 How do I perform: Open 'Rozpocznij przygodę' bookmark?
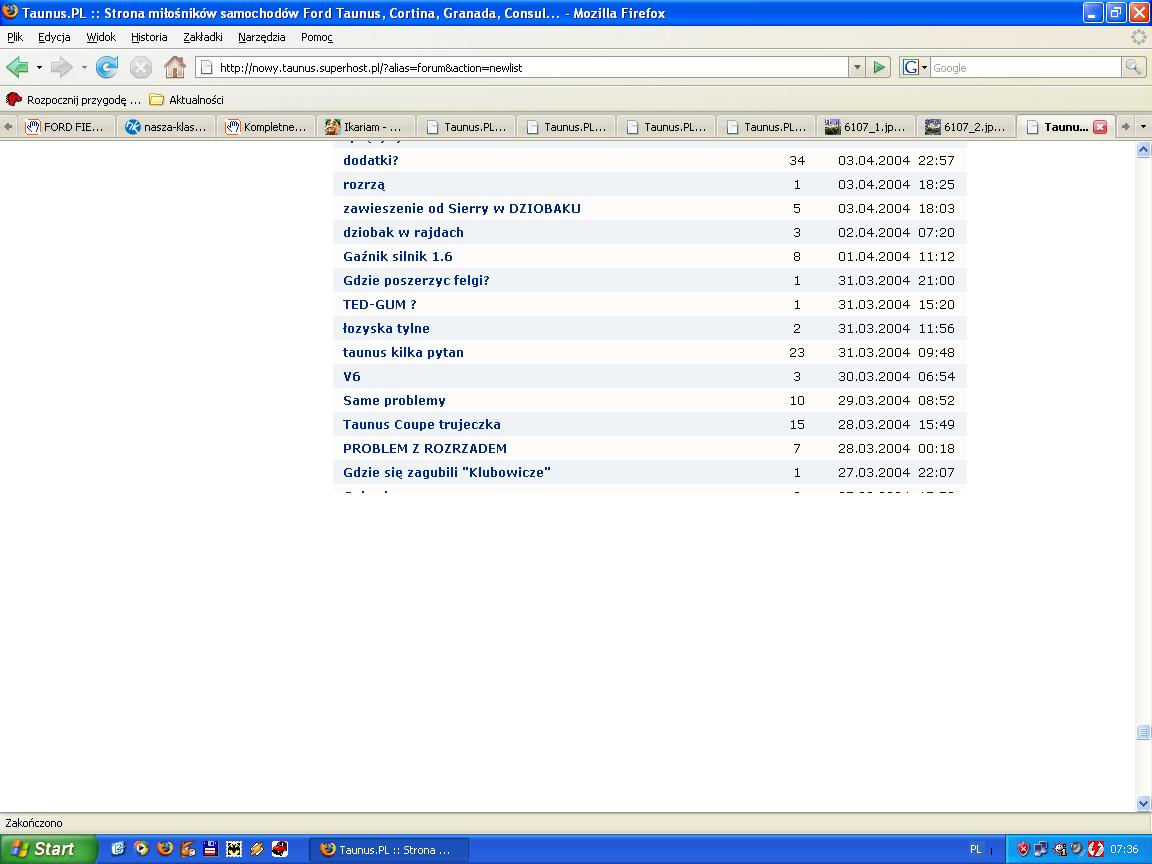[74, 100]
